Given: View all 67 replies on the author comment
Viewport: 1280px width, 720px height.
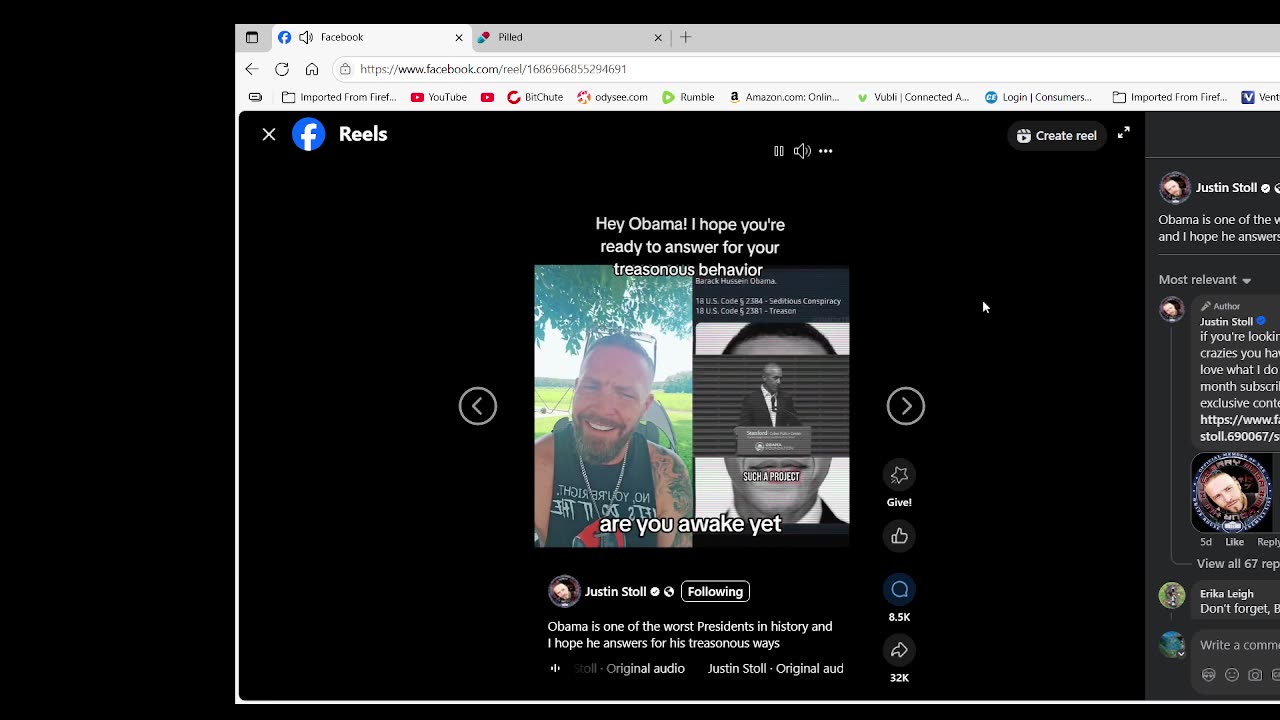Looking at the screenshot, I should 1238,564.
